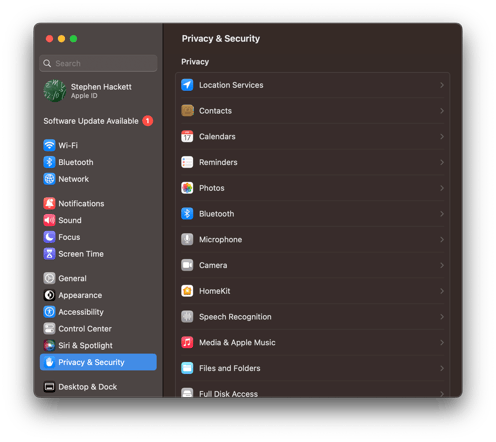
Task: Select Notifications in the sidebar
Action: (x=98, y=203)
